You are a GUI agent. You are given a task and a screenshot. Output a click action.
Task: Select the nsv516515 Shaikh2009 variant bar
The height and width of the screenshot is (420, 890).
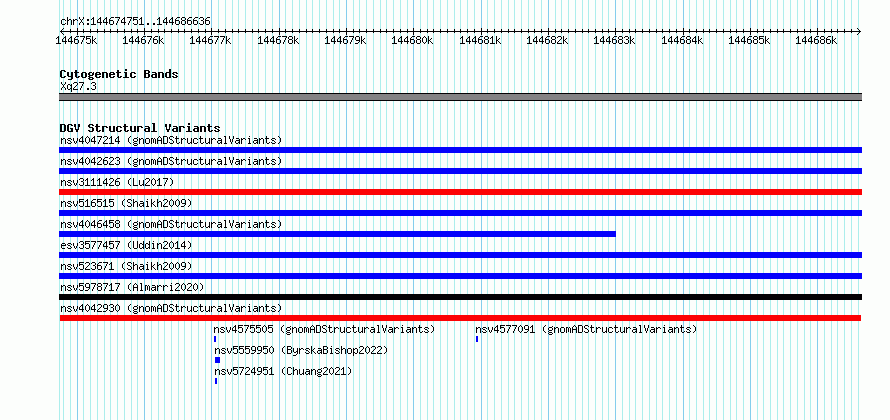(460, 213)
